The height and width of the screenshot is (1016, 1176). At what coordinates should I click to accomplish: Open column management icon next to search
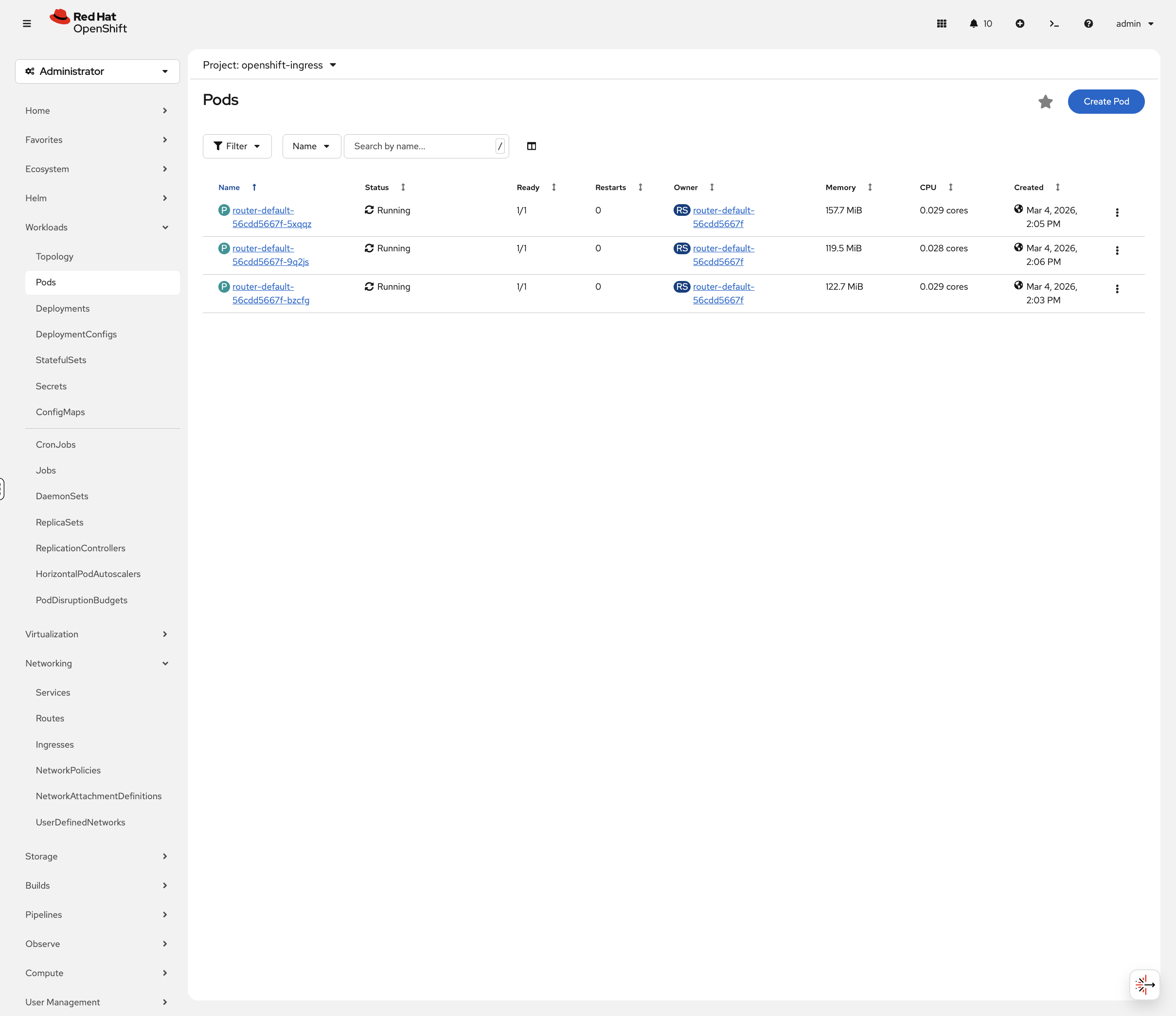pyautogui.click(x=531, y=146)
